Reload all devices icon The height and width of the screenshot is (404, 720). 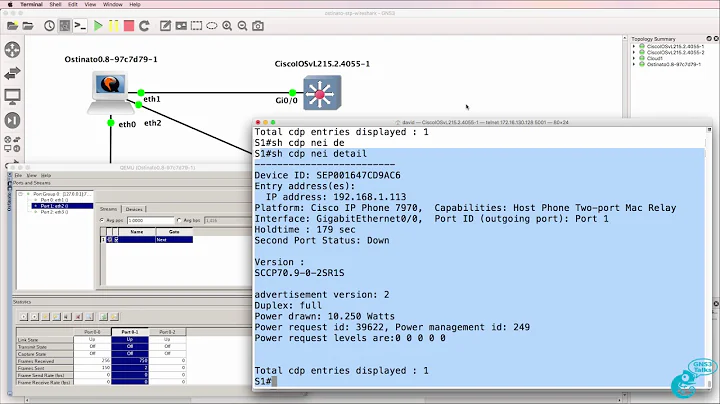(144, 26)
